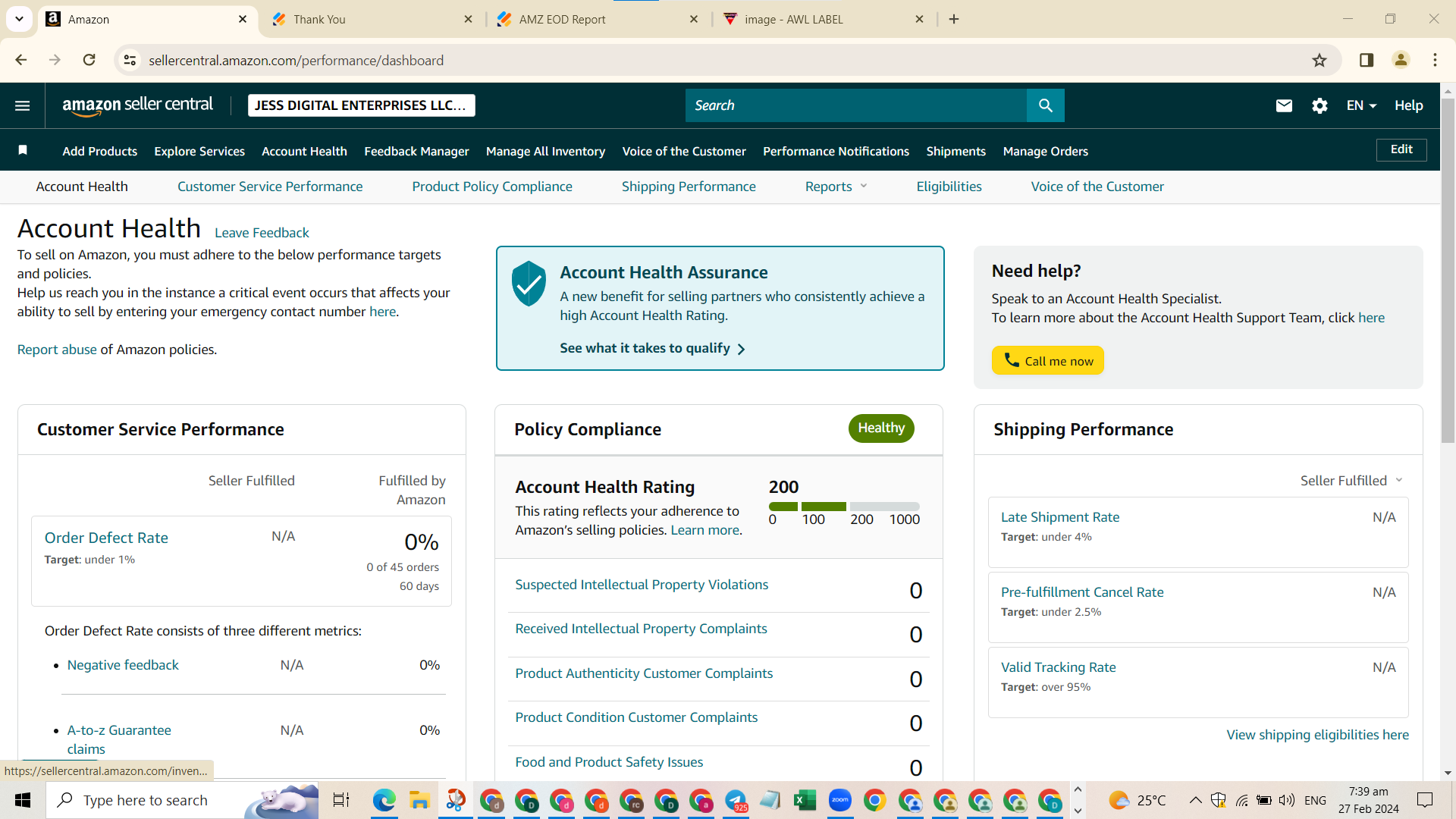Image resolution: width=1456 pixels, height=819 pixels.
Task: Open the Eligibilities tab
Action: click(949, 187)
